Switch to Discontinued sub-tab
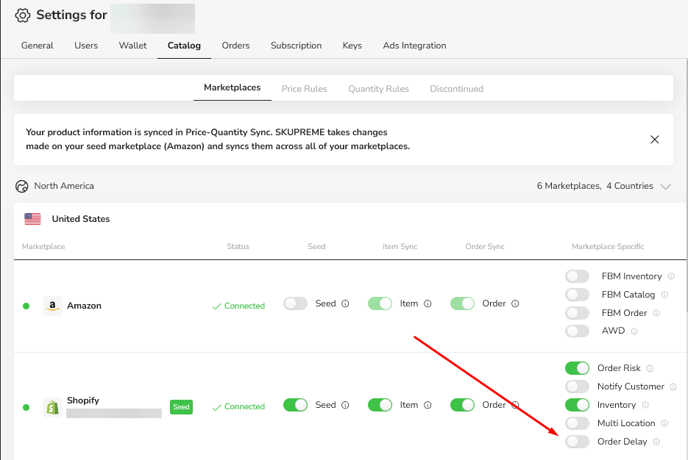Image resolution: width=688 pixels, height=460 pixels. tap(457, 89)
